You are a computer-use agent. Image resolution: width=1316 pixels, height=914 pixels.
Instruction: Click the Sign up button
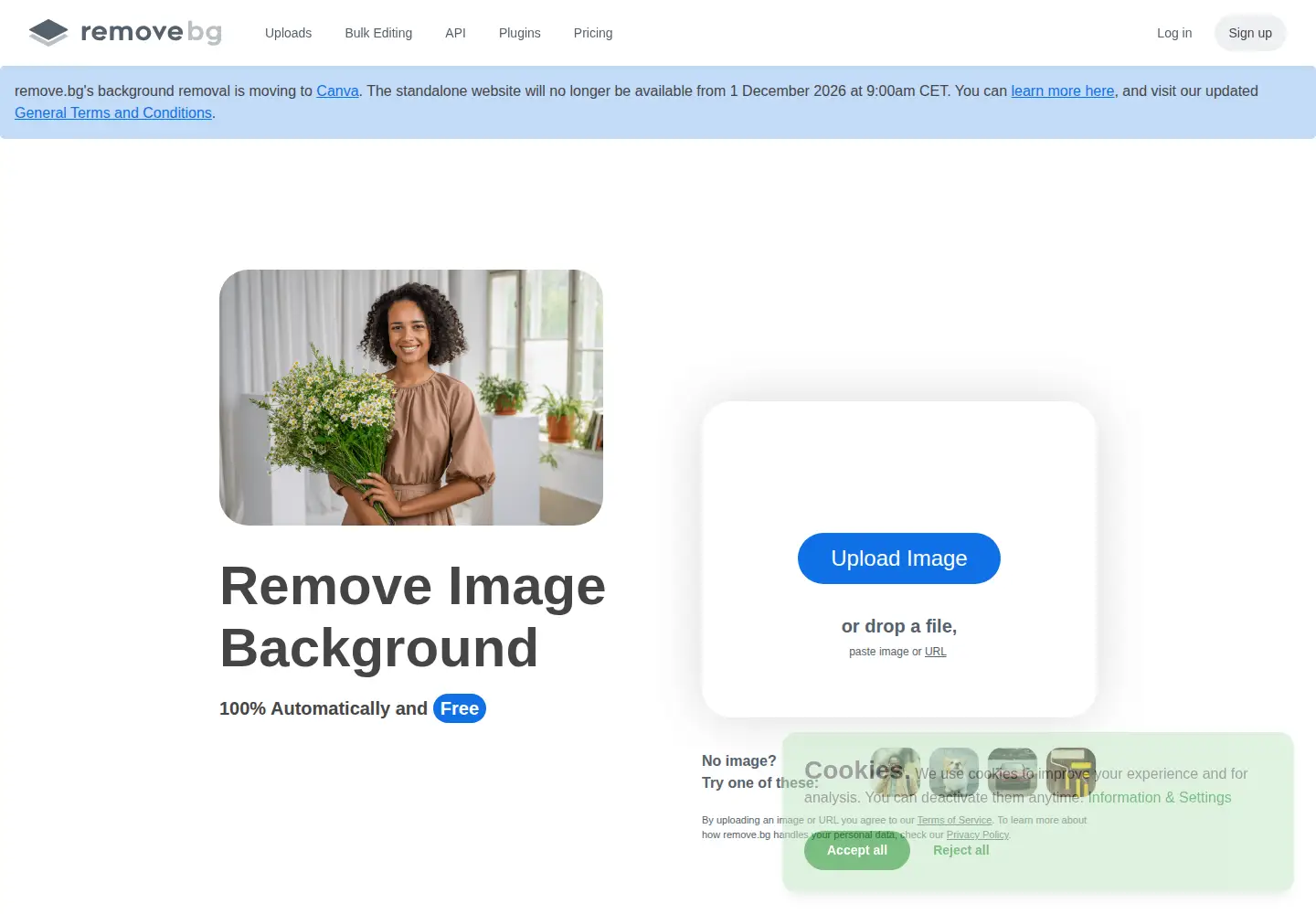pos(1250,33)
